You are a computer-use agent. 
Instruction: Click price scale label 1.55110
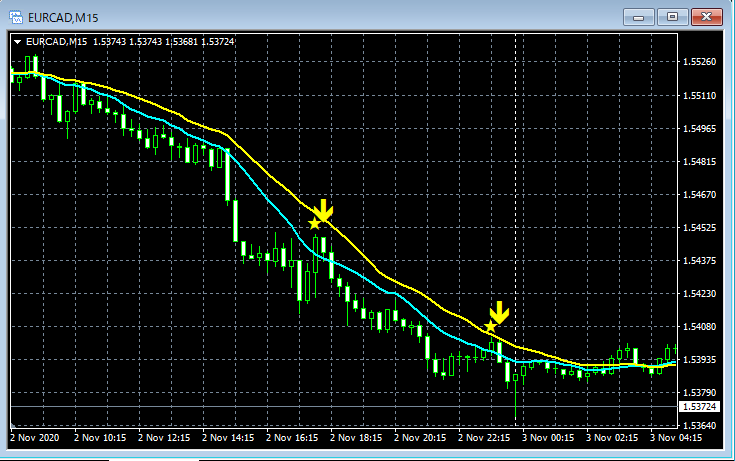coord(699,96)
